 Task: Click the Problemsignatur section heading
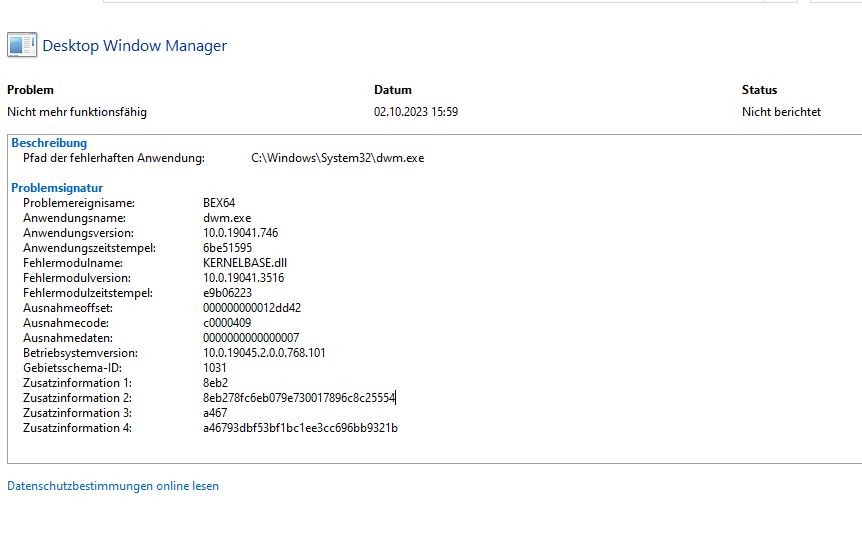(57, 188)
